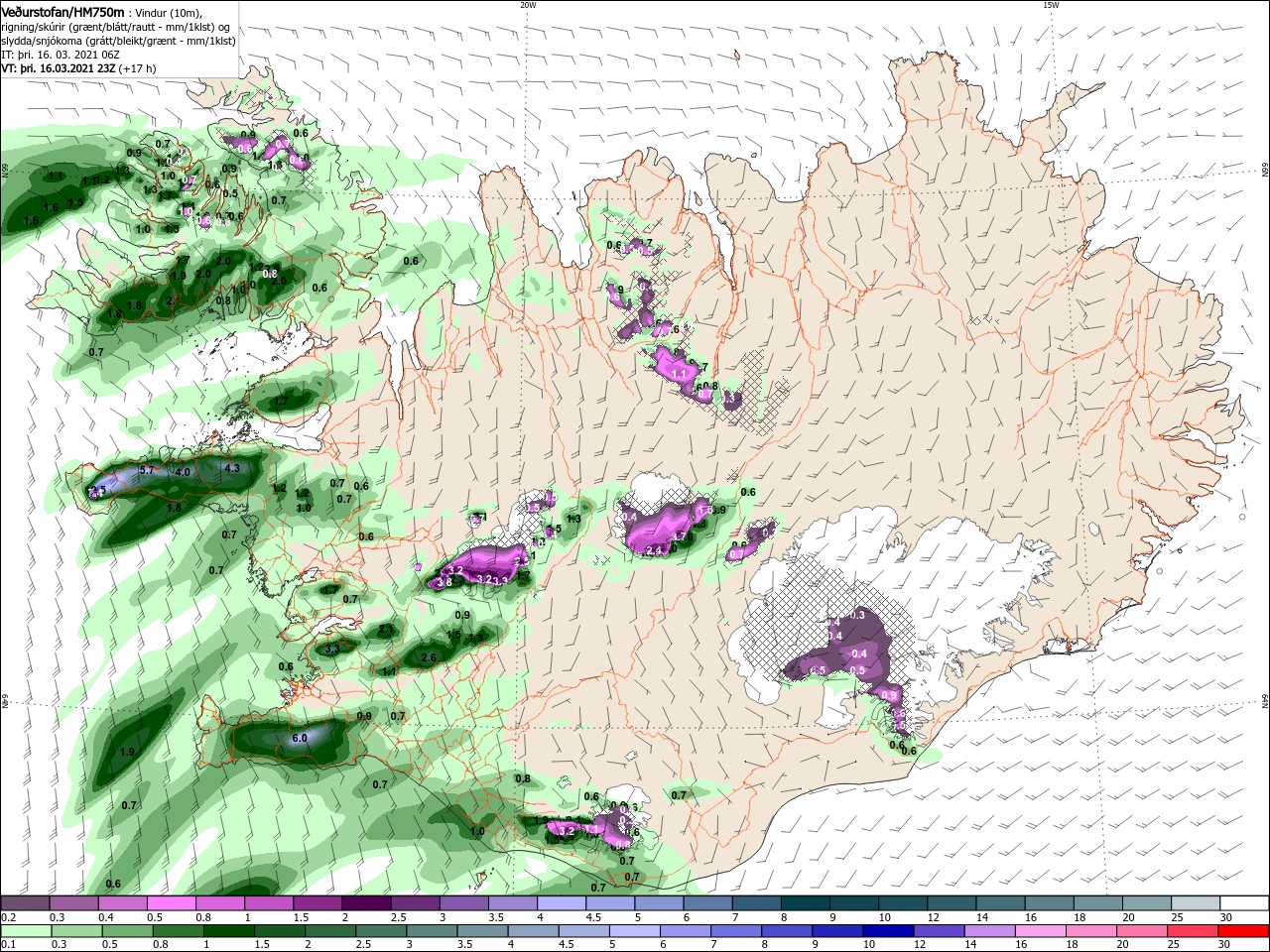The image size is (1270, 952).
Task: Select the palest green swatch after 0.1
Action: tap(25, 930)
